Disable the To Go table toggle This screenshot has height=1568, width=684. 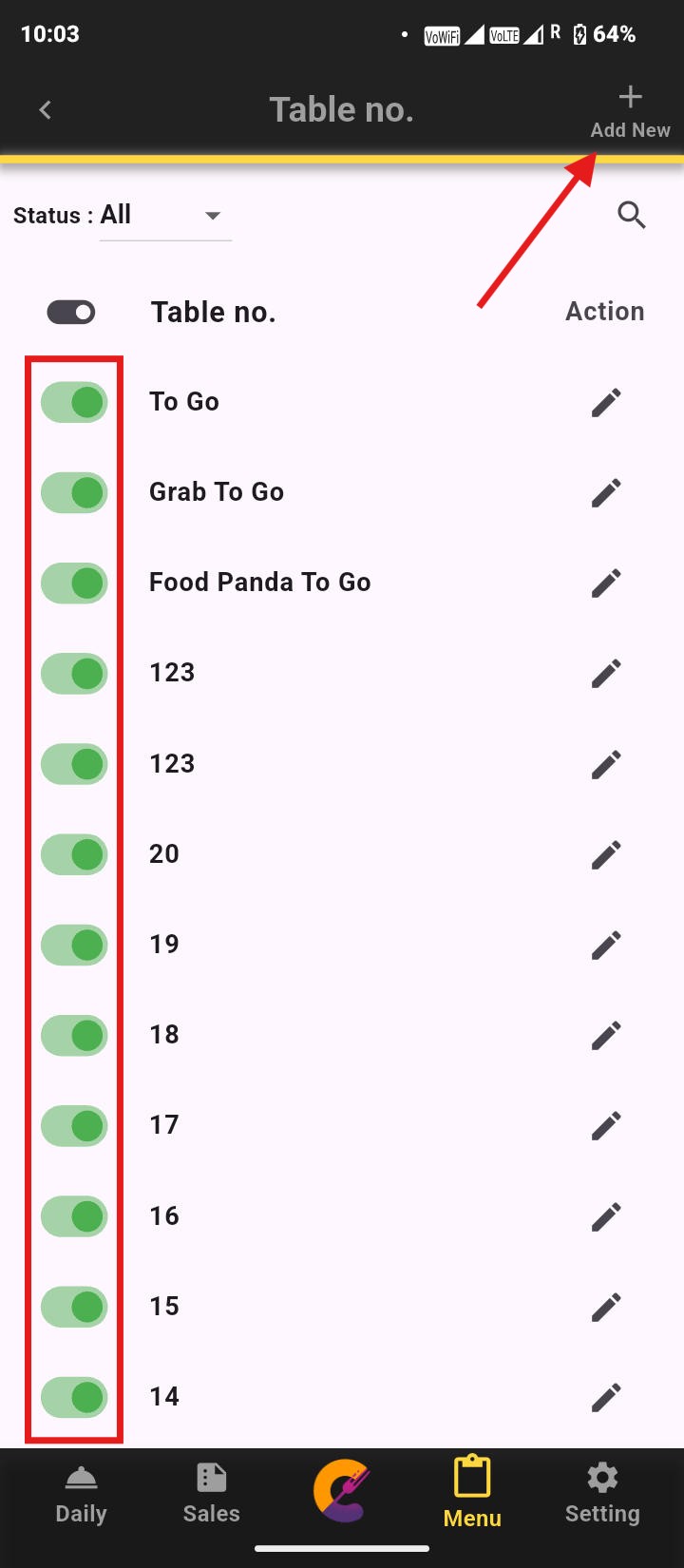[x=74, y=402]
